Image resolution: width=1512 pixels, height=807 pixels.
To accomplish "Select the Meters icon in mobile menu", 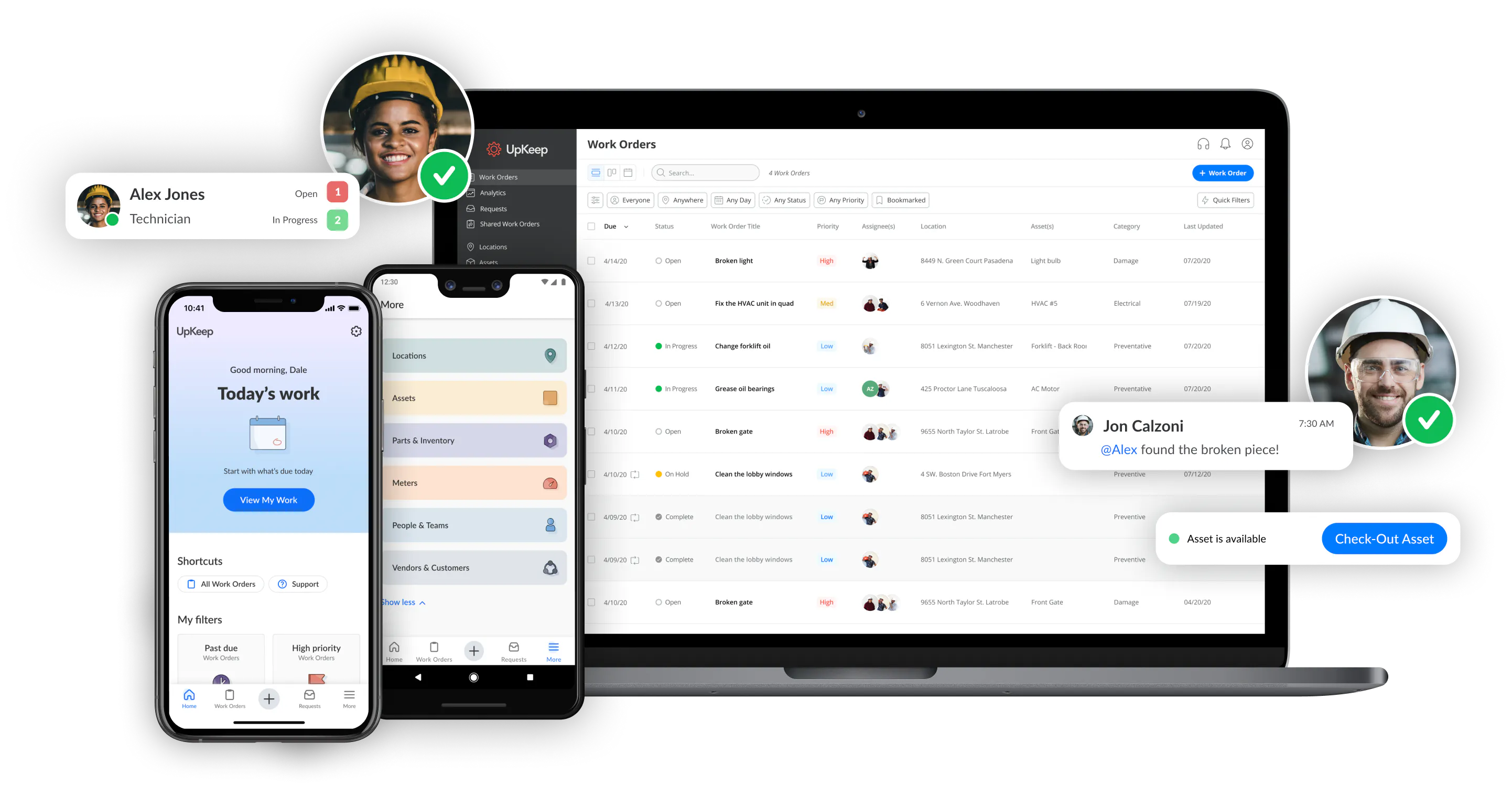I will (x=548, y=481).
